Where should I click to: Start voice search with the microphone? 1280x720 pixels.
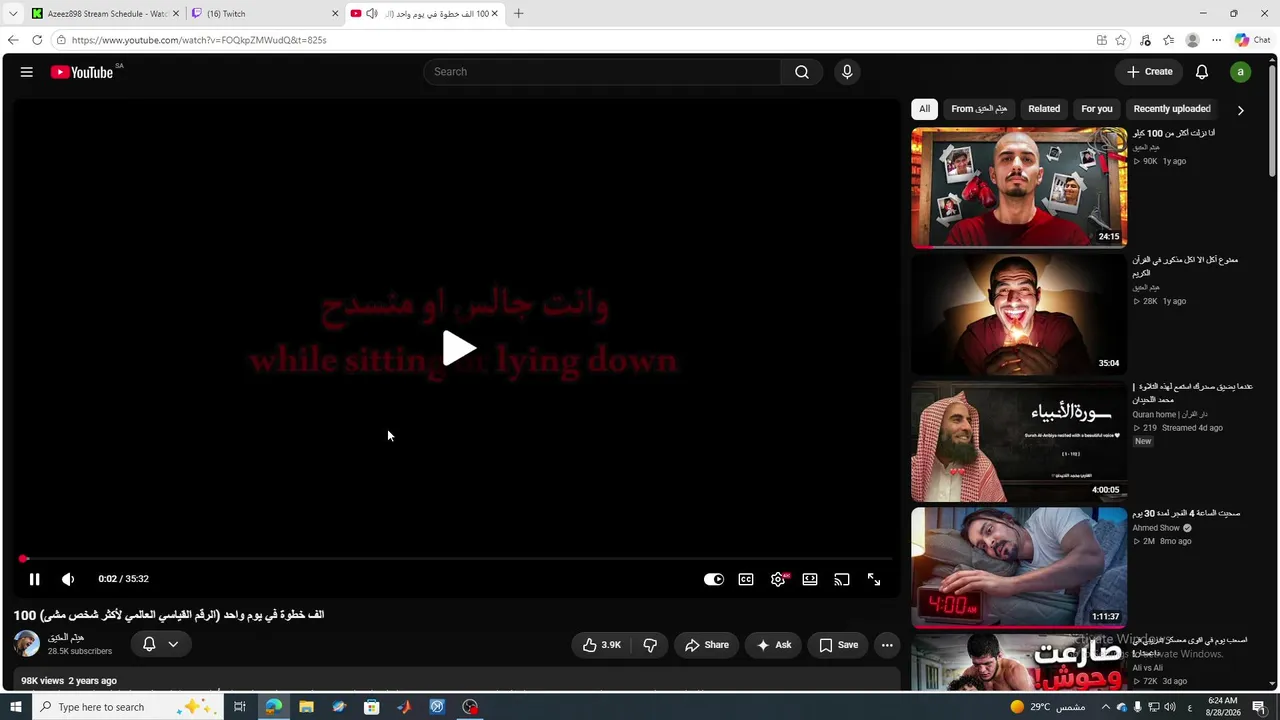[x=847, y=72]
